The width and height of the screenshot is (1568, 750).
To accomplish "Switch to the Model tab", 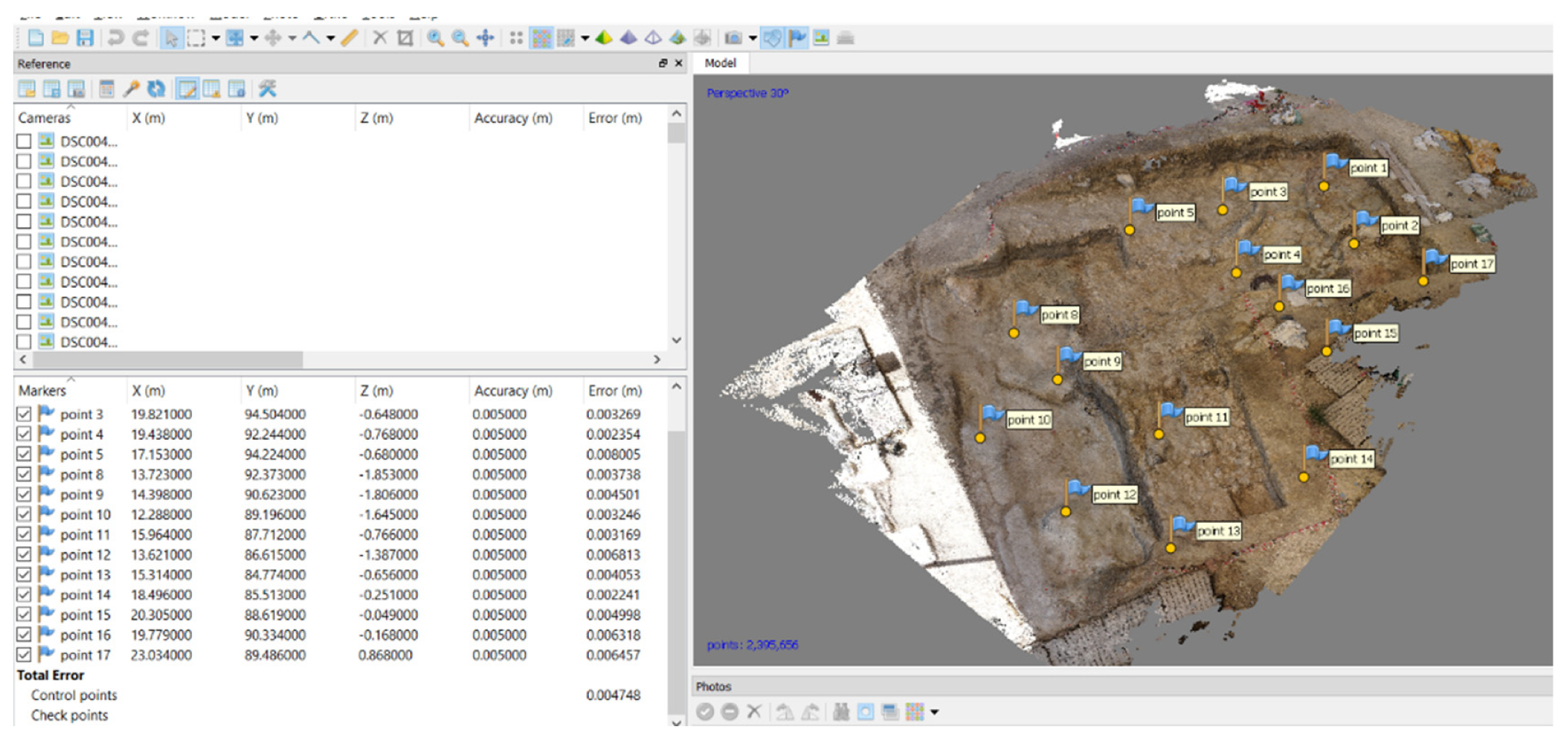I will (719, 63).
